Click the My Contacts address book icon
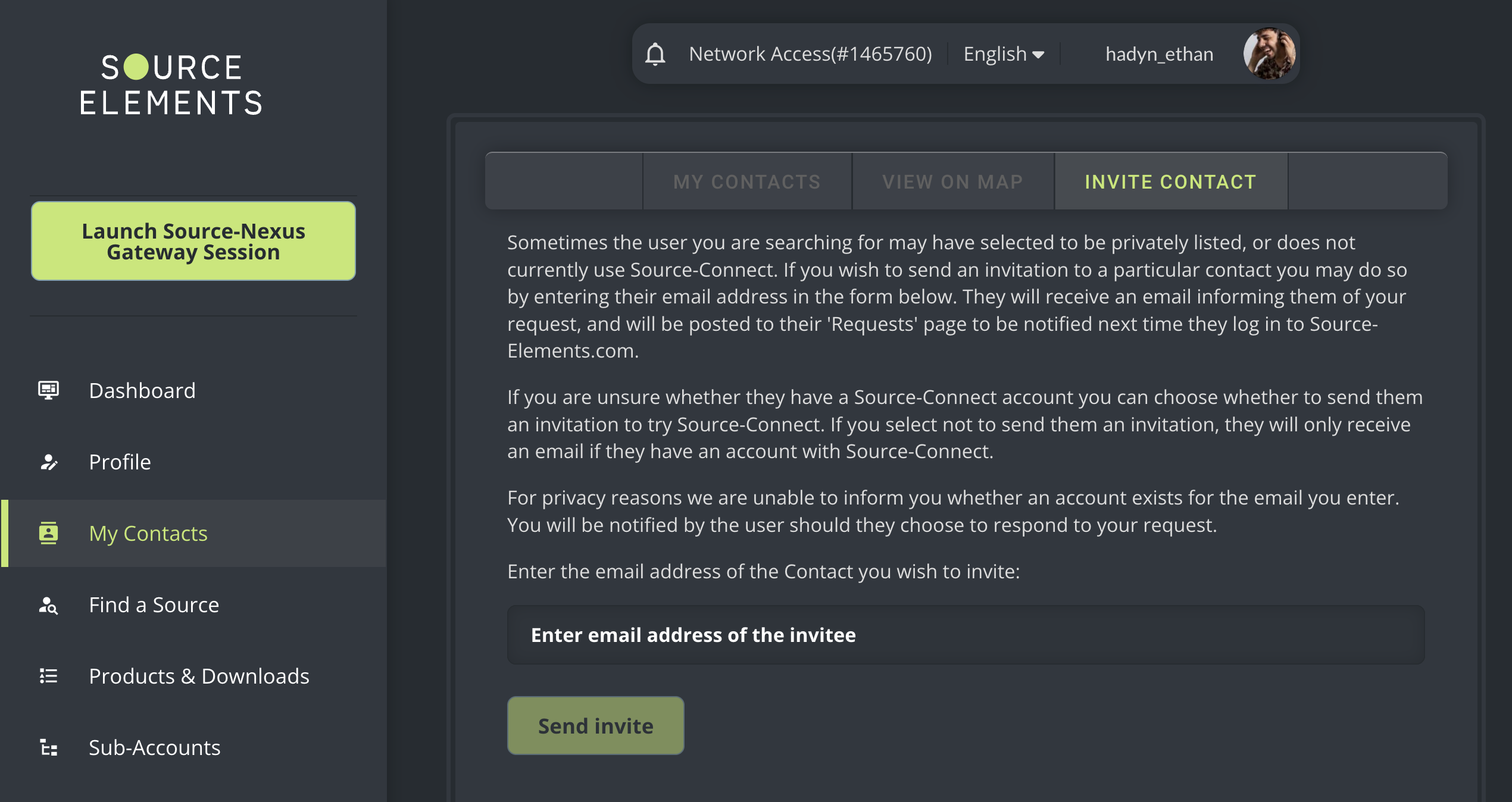The height and width of the screenshot is (802, 1512). pyautogui.click(x=48, y=533)
